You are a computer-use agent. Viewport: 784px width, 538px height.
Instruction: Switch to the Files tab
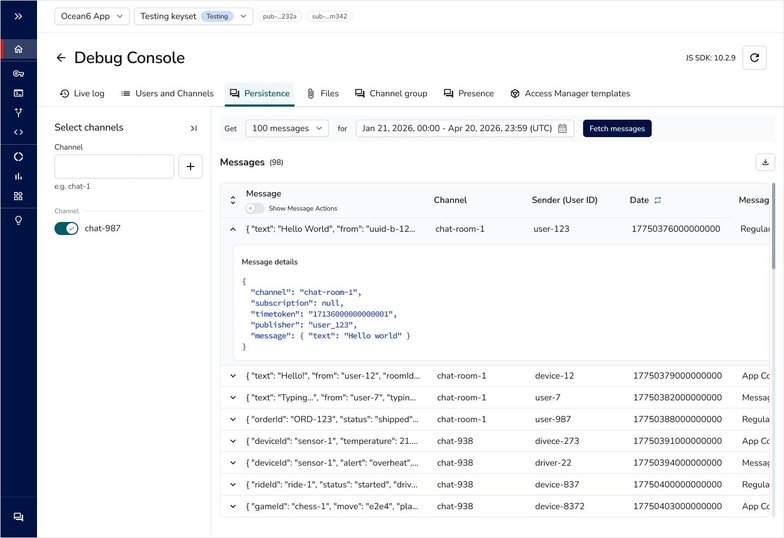point(322,94)
